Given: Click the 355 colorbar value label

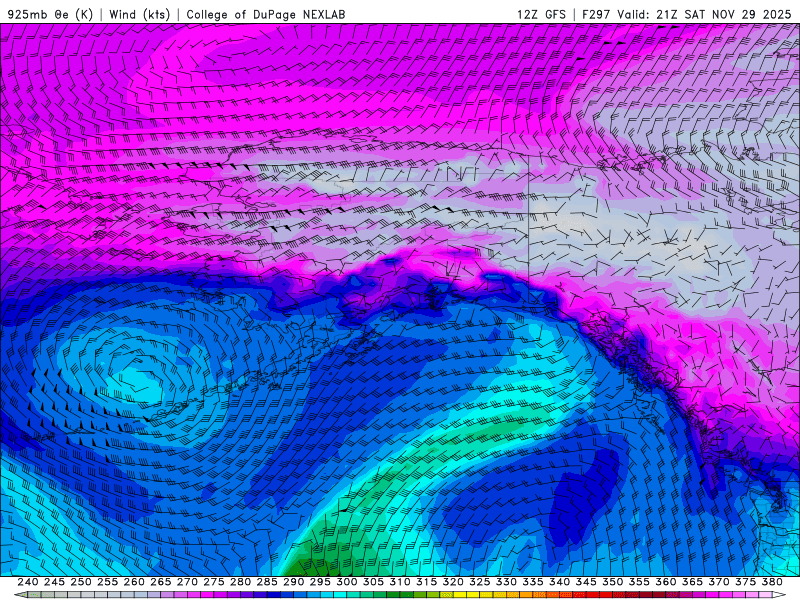Looking at the screenshot, I should point(639,582).
